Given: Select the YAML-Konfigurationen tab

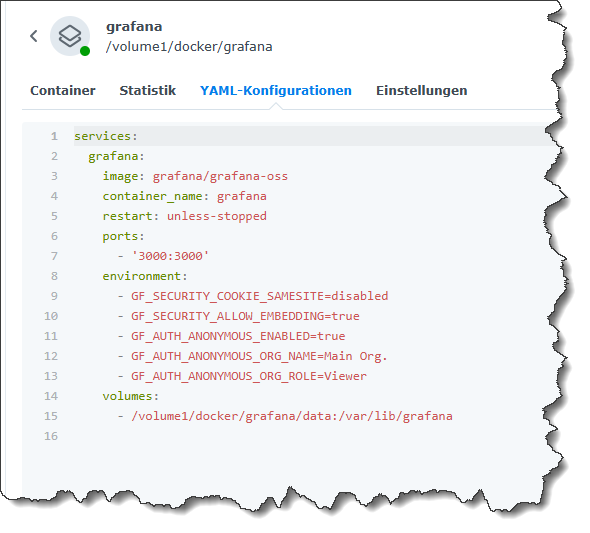Looking at the screenshot, I should tap(276, 91).
